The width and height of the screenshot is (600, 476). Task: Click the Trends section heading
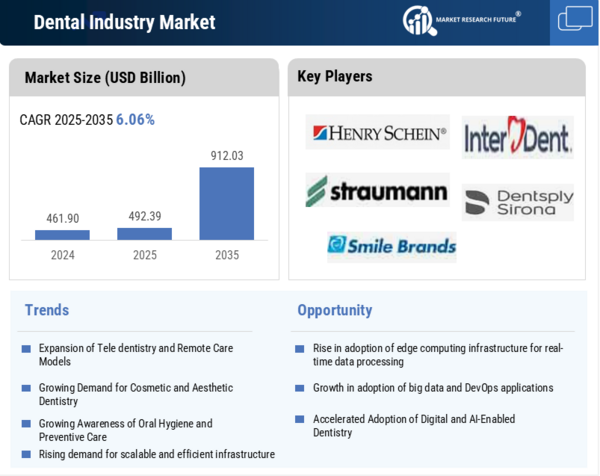pyautogui.click(x=47, y=310)
